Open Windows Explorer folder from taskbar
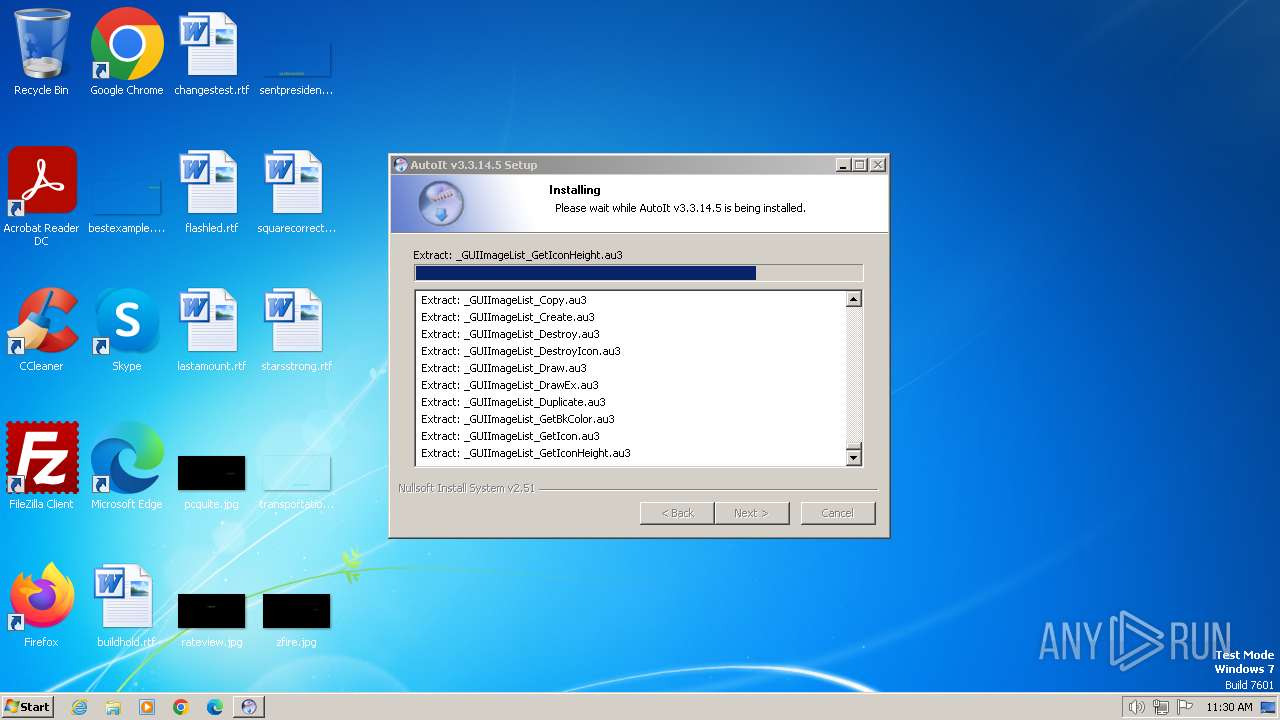This screenshot has height=720, width=1280. coord(113,707)
